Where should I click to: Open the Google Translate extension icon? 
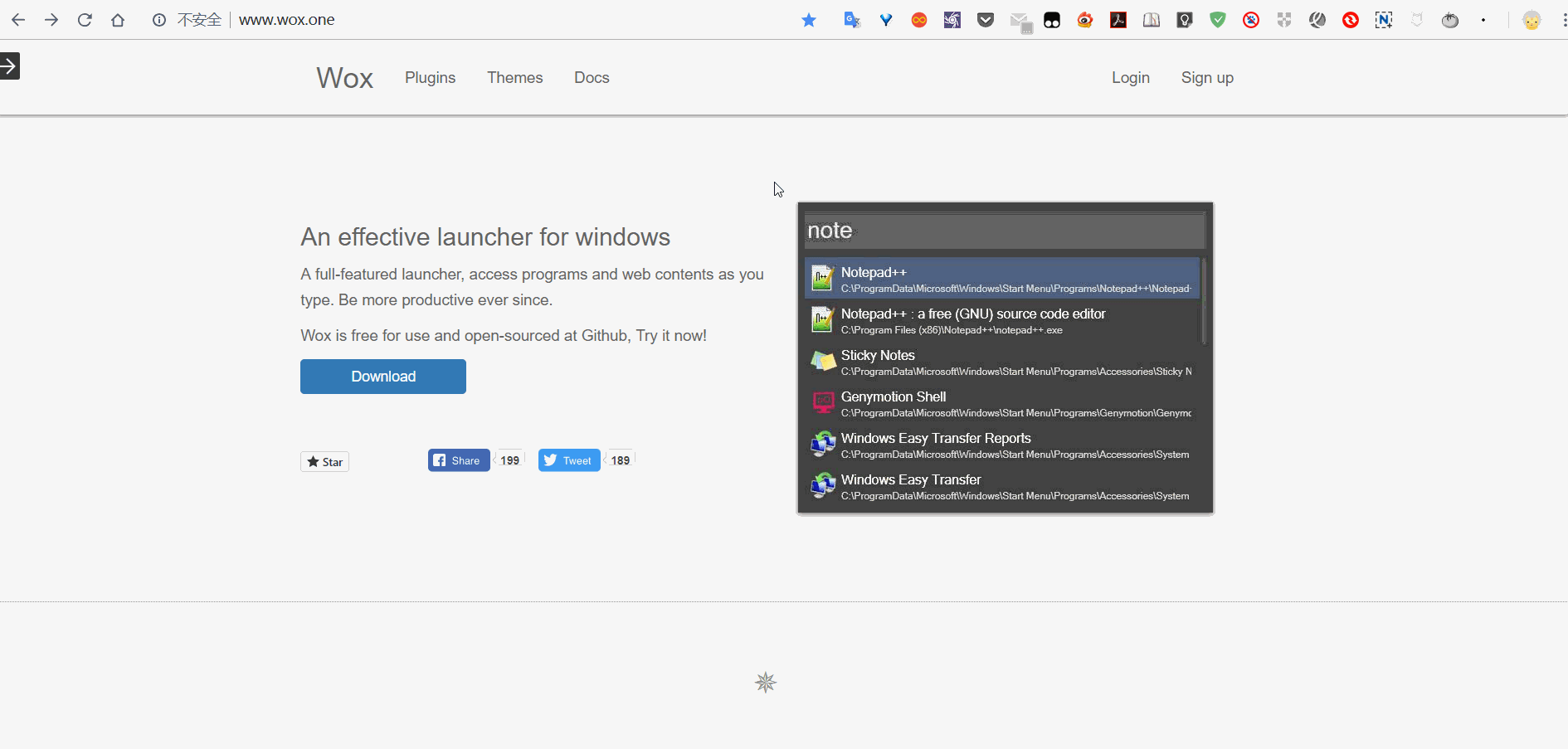tap(852, 20)
